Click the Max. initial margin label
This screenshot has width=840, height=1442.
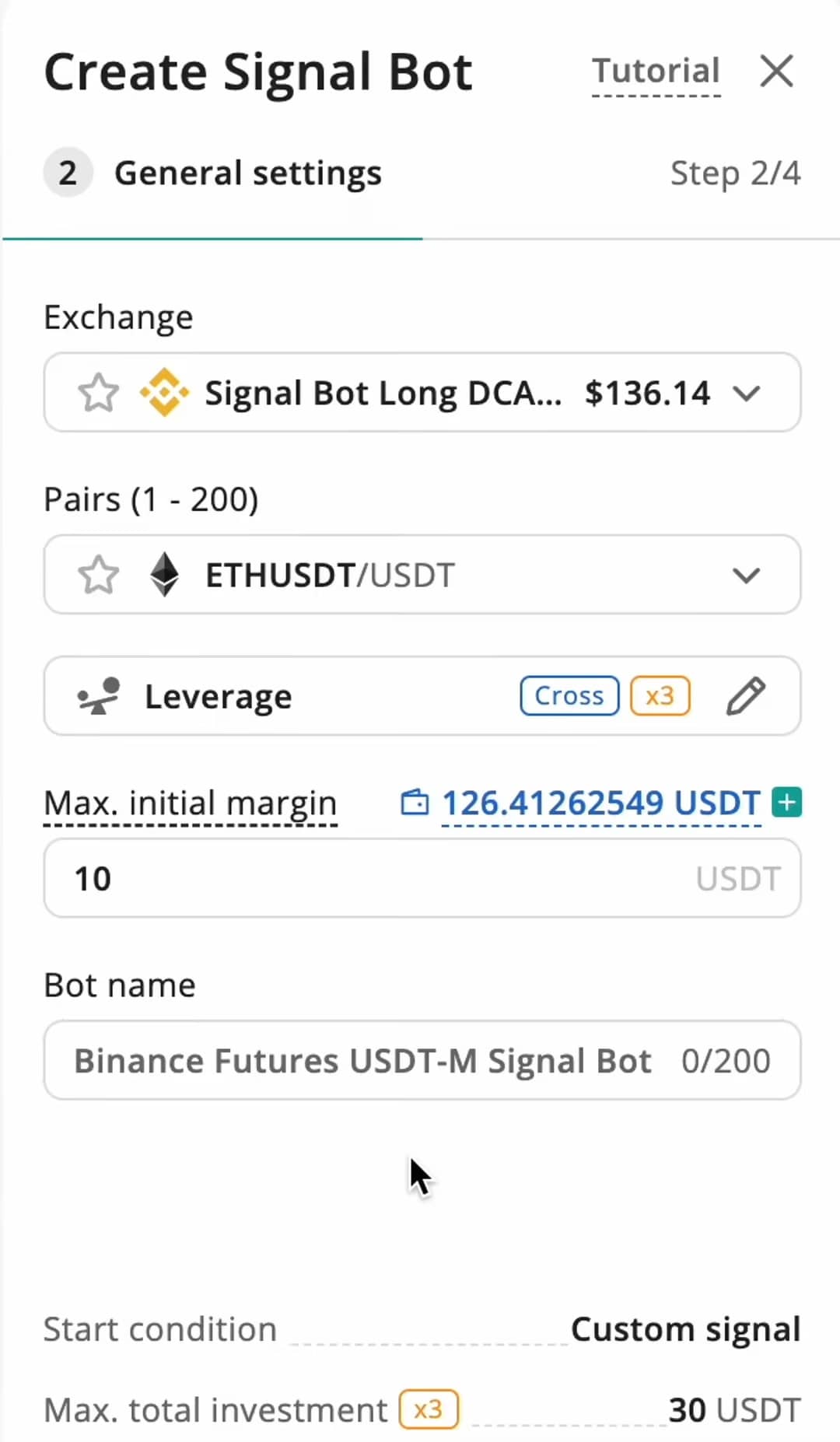tap(190, 803)
